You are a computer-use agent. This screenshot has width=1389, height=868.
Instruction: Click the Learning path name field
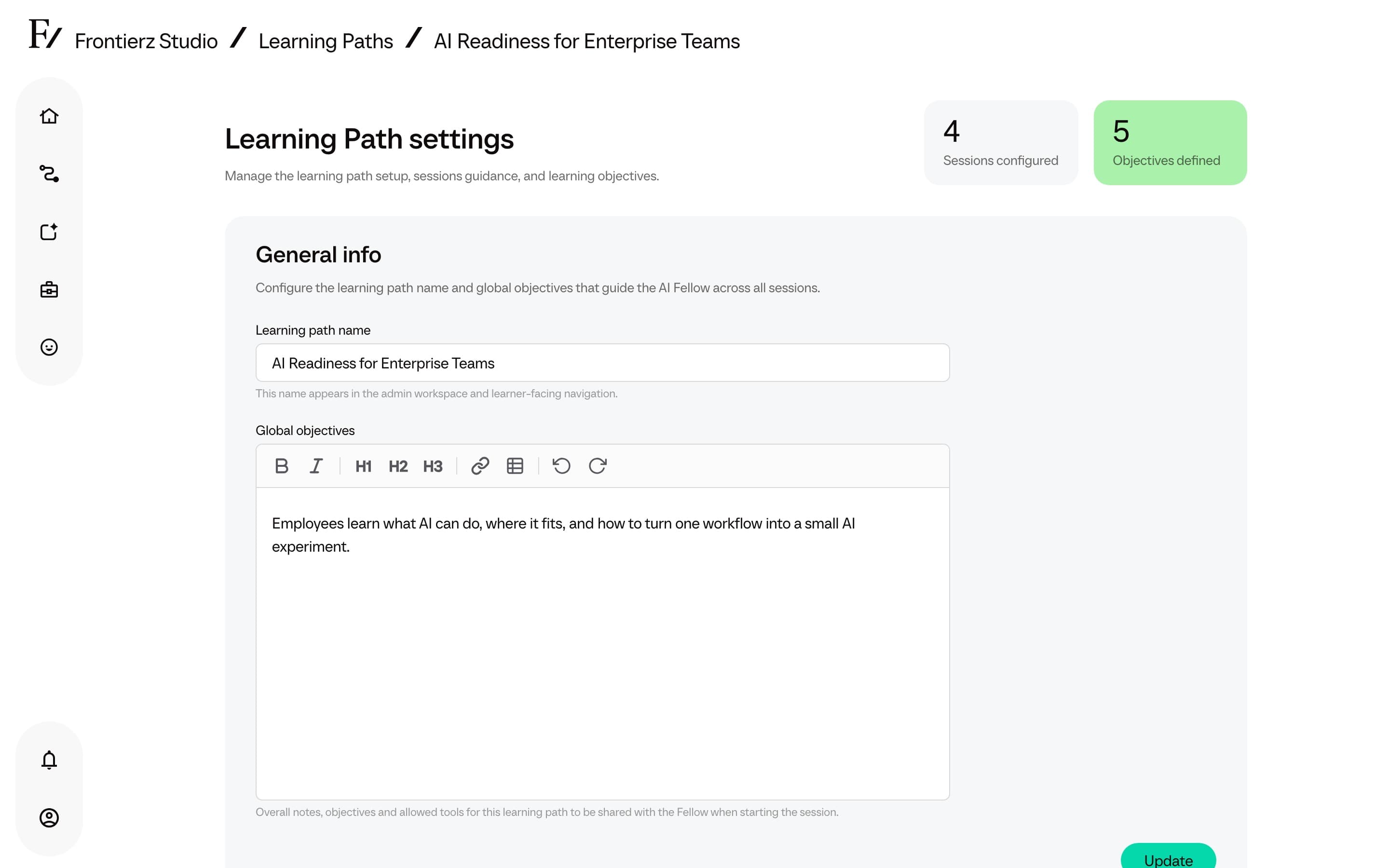[602, 363]
